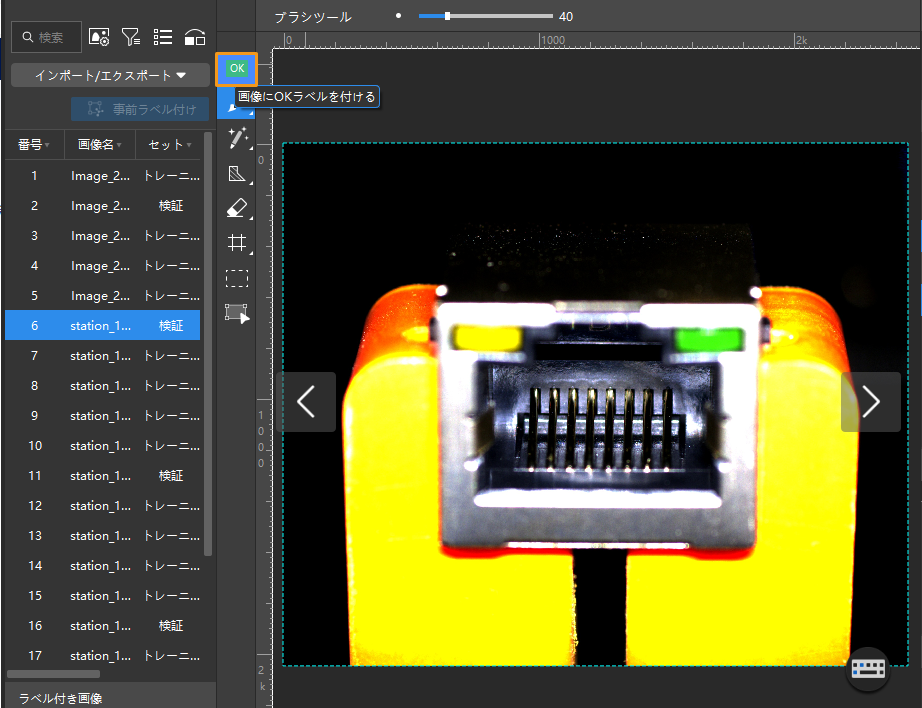Select image row number 13
The height and width of the screenshot is (708, 922).
[x=102, y=536]
